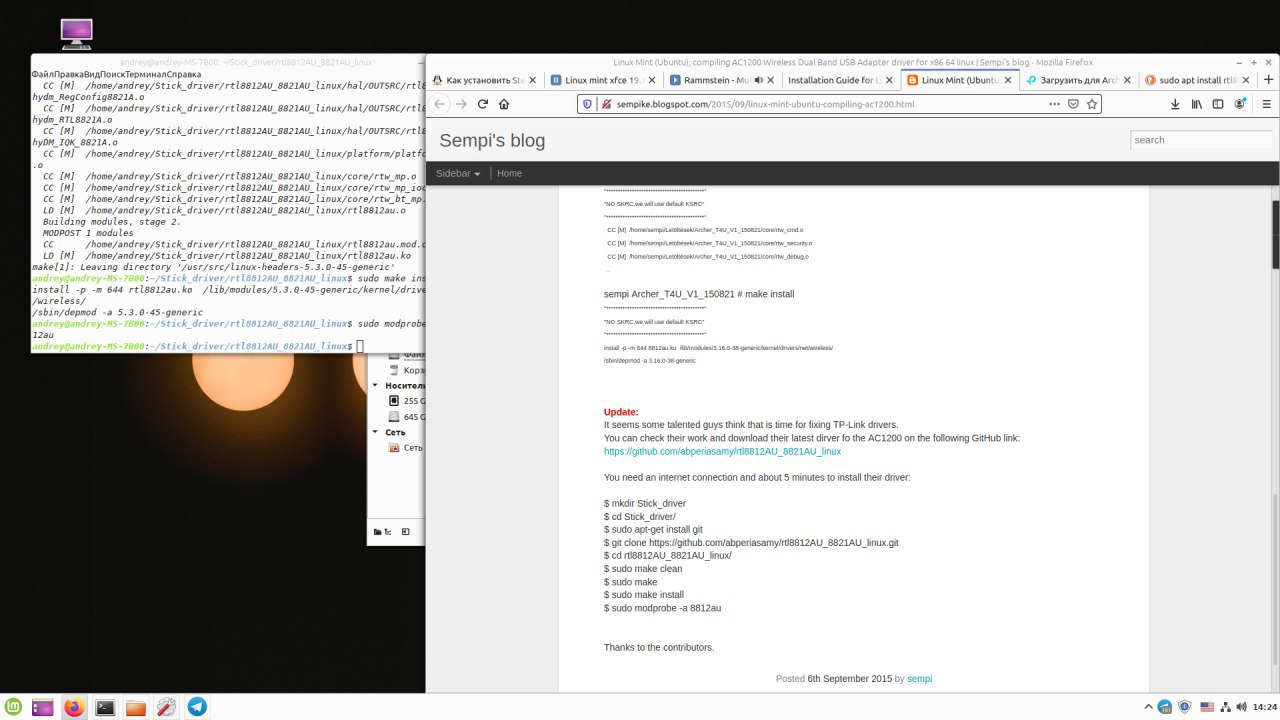This screenshot has height=720, width=1280.
Task: Switch to 'Загрузить для Arch' tab
Action: [1078, 80]
